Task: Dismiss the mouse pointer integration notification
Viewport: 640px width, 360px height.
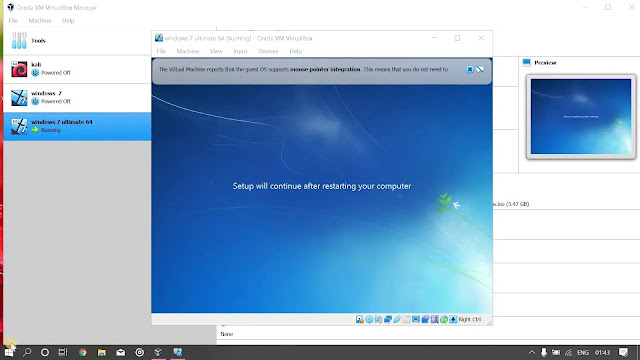Action: 470,69
